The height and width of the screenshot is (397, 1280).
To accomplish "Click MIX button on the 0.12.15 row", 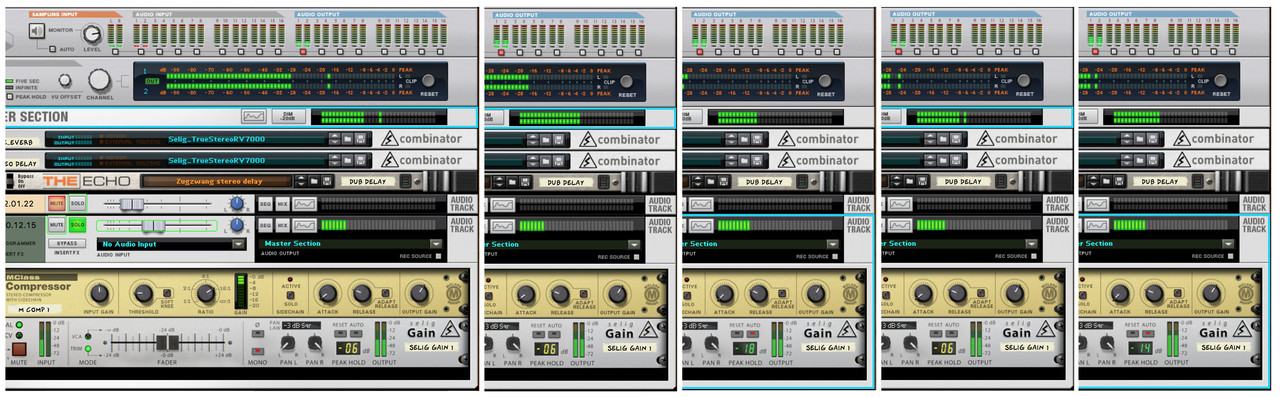I will 282,225.
